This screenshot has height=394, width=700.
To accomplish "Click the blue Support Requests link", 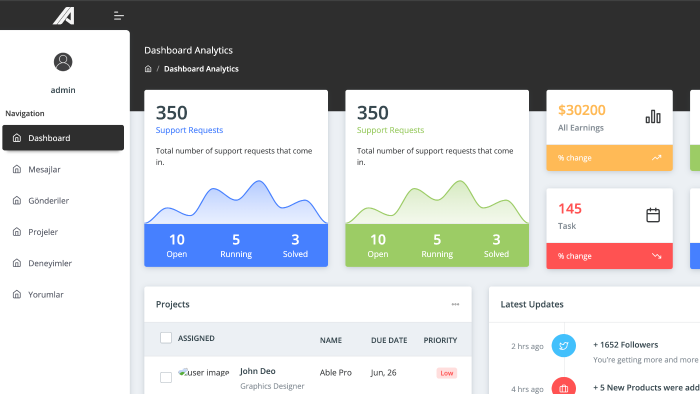I will point(189,130).
